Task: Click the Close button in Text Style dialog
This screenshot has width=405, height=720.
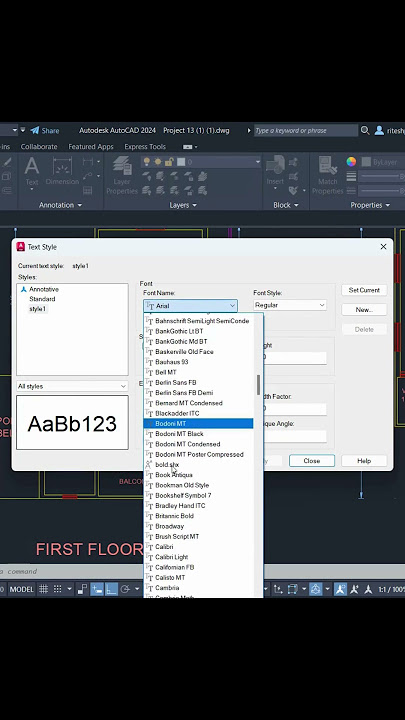Action: point(312,461)
